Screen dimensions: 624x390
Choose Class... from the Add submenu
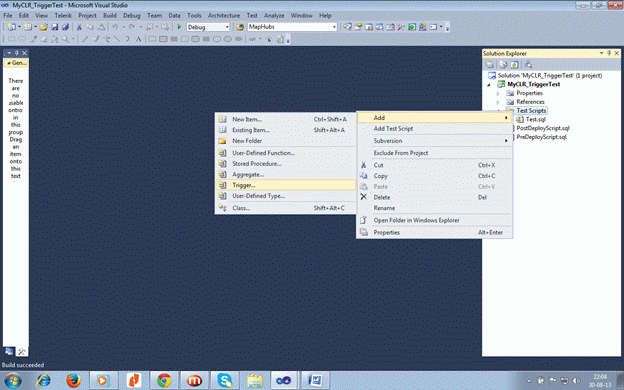(x=285, y=208)
